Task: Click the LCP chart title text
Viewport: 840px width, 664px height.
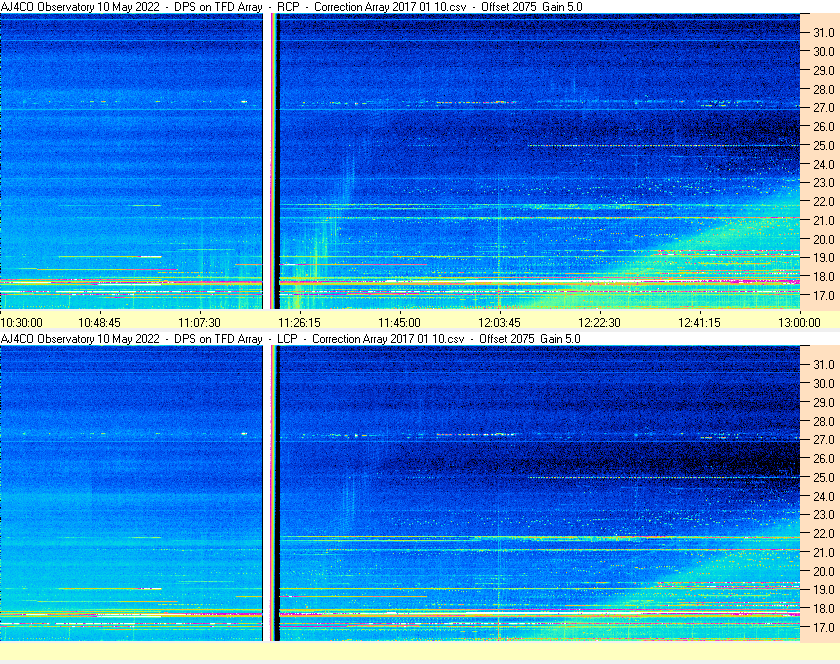Action: click(290, 339)
